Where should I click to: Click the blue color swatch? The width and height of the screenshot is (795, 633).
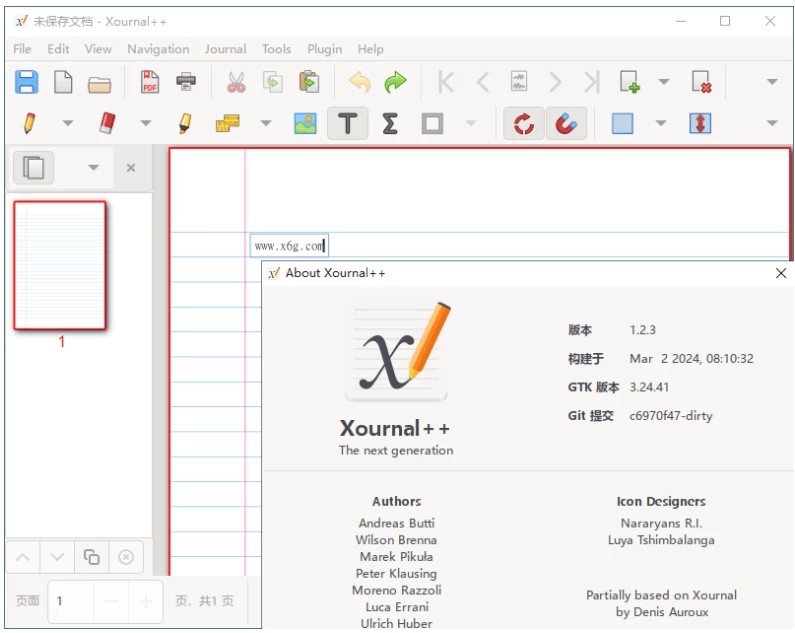click(622, 123)
